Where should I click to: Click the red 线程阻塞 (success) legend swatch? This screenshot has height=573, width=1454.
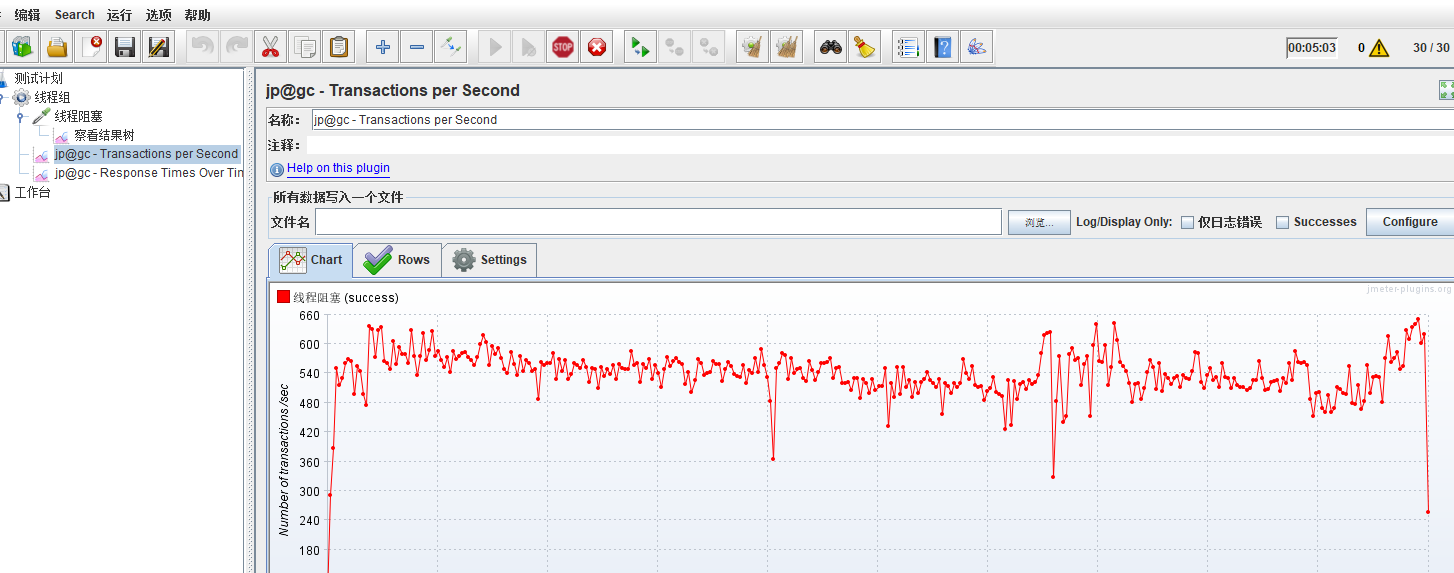[x=283, y=297]
